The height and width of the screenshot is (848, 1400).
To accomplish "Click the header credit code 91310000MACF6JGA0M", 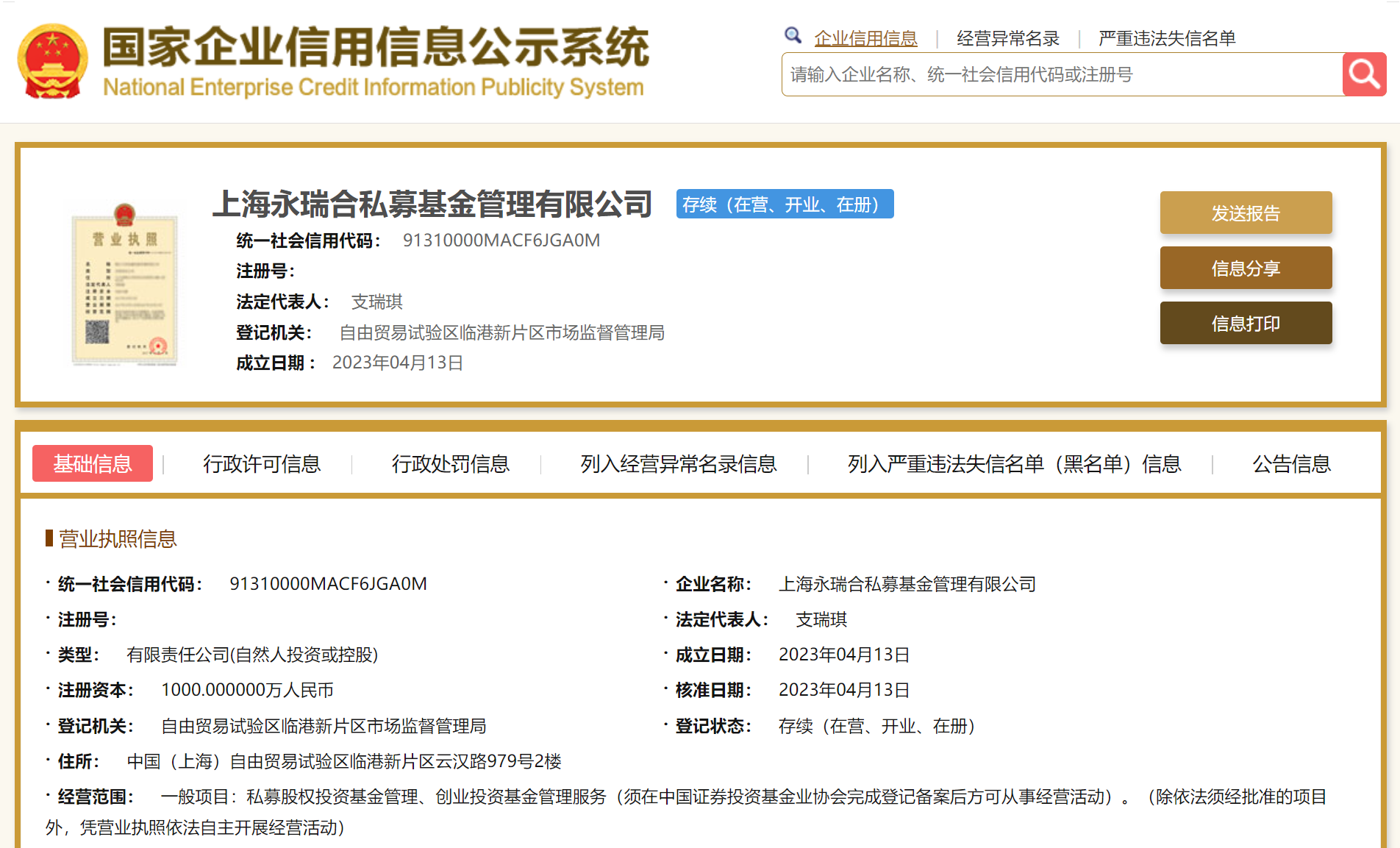I will click(x=501, y=240).
